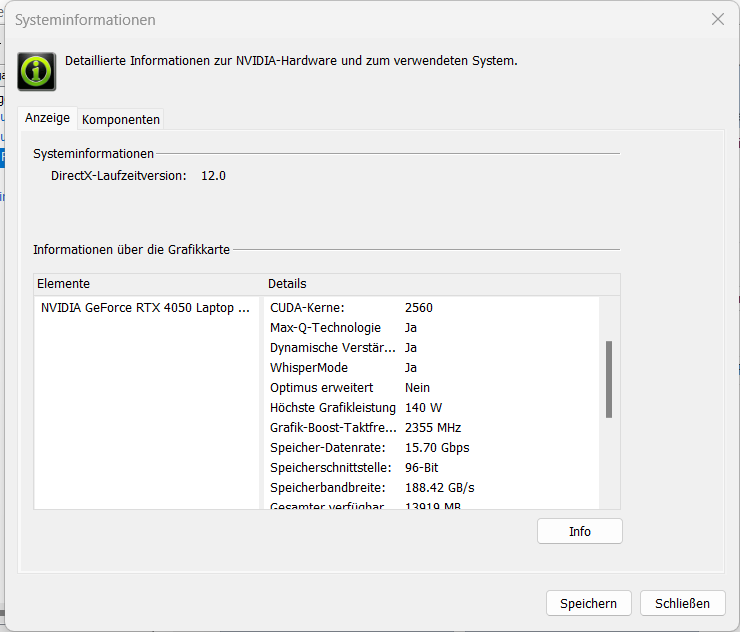Close the Systeminformationen dialog
Screen dimensions: 740x632
click(x=717, y=19)
